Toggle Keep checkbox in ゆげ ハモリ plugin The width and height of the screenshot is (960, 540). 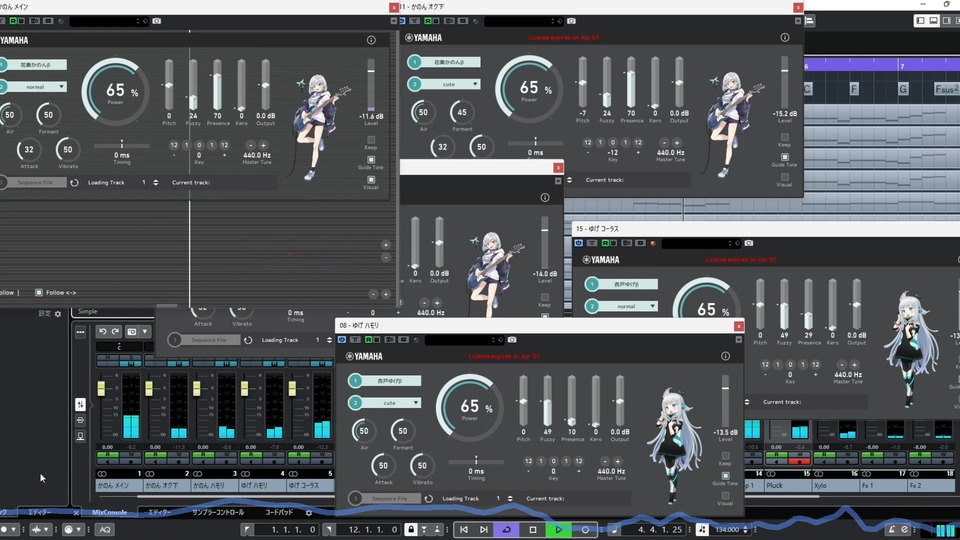[725, 456]
